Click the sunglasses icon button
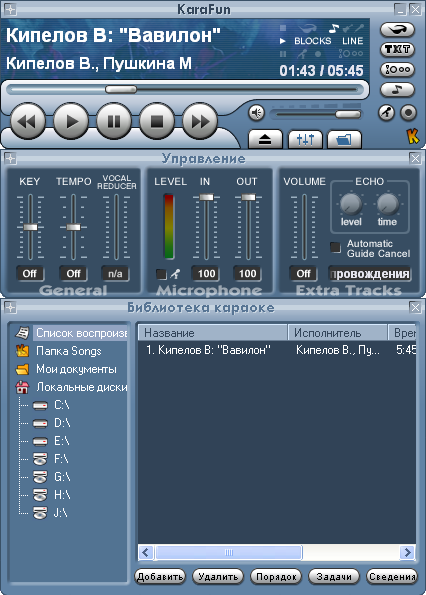The image size is (426, 595). tap(397, 30)
